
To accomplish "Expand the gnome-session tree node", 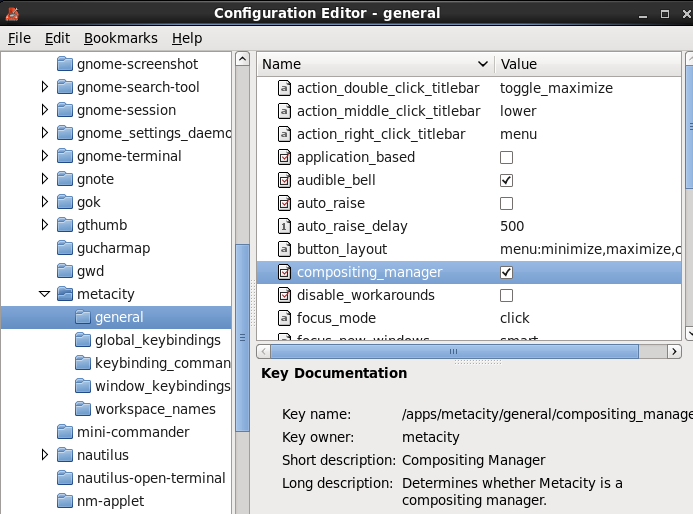I will (x=45, y=110).
